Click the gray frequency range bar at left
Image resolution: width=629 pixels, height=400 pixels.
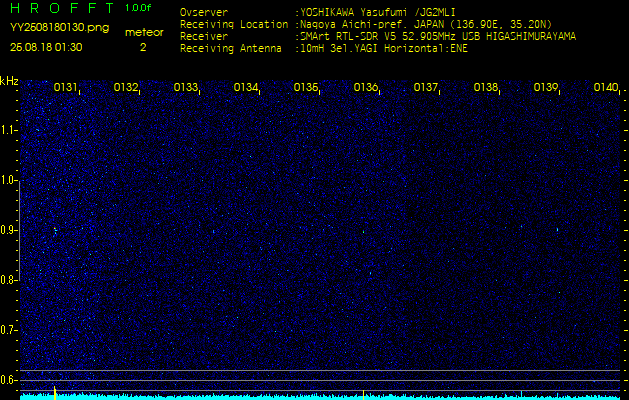(19, 230)
